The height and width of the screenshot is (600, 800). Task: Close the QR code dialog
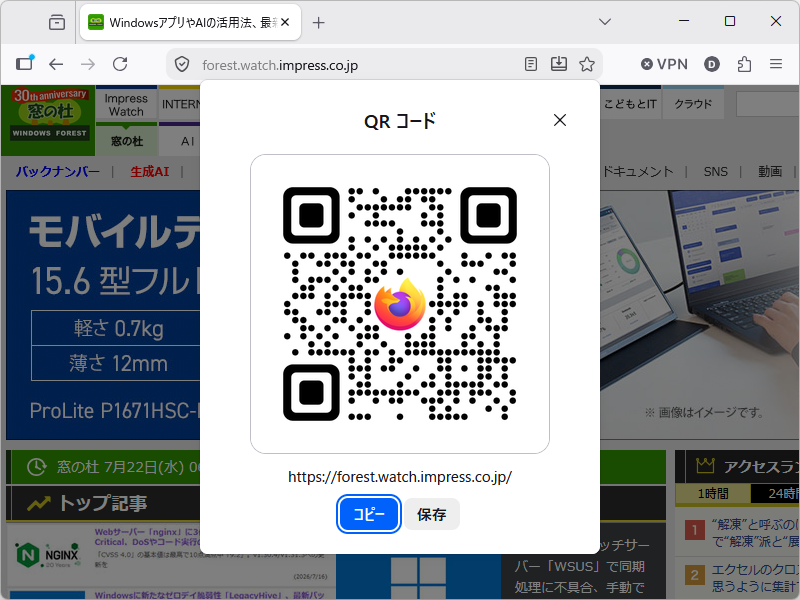pyautogui.click(x=560, y=120)
